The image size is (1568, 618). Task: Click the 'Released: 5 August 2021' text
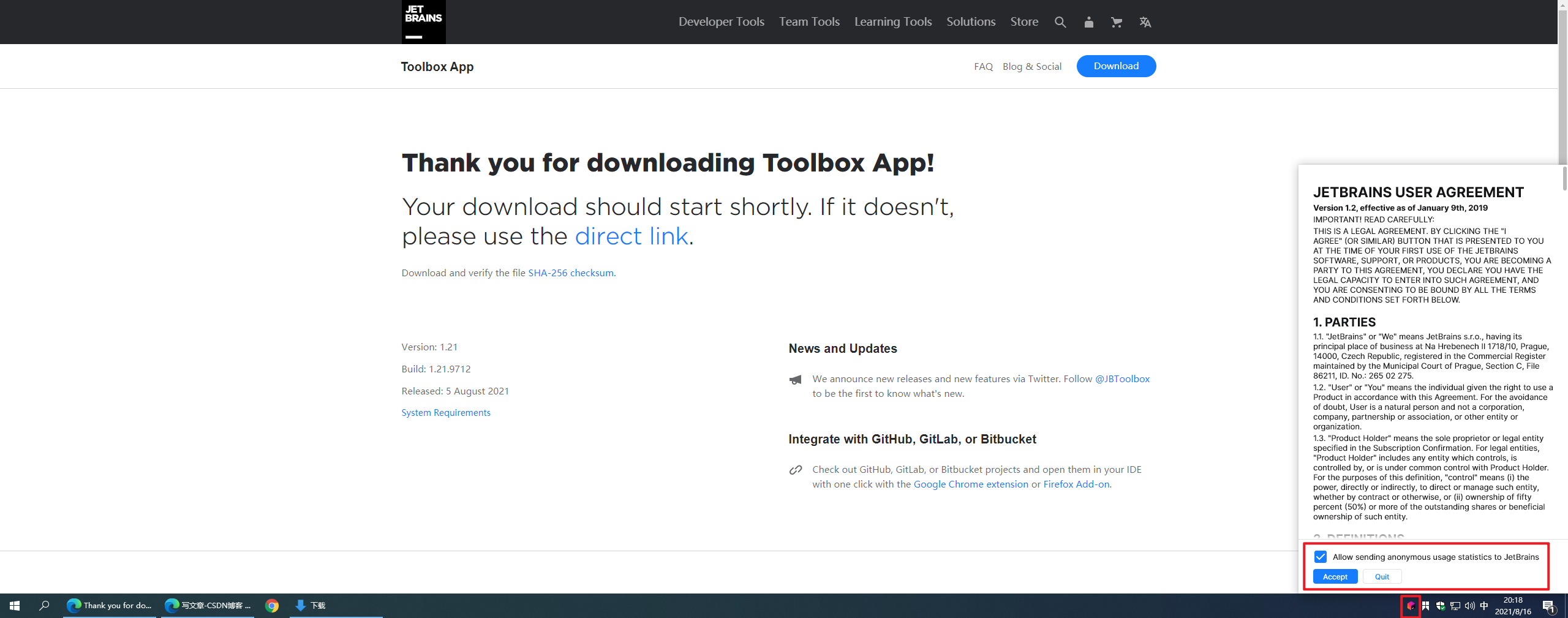(455, 391)
